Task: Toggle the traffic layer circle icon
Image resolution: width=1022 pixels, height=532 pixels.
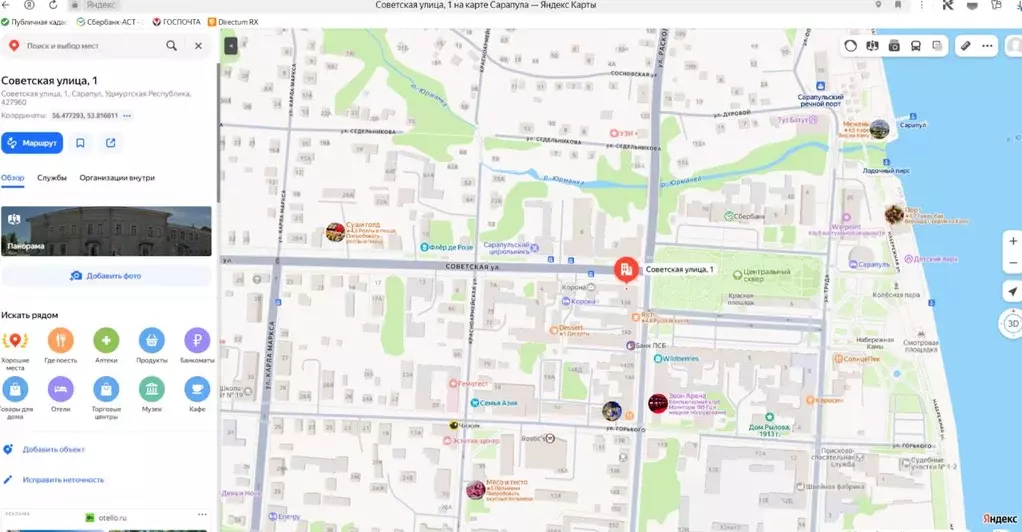Action: coord(851,46)
